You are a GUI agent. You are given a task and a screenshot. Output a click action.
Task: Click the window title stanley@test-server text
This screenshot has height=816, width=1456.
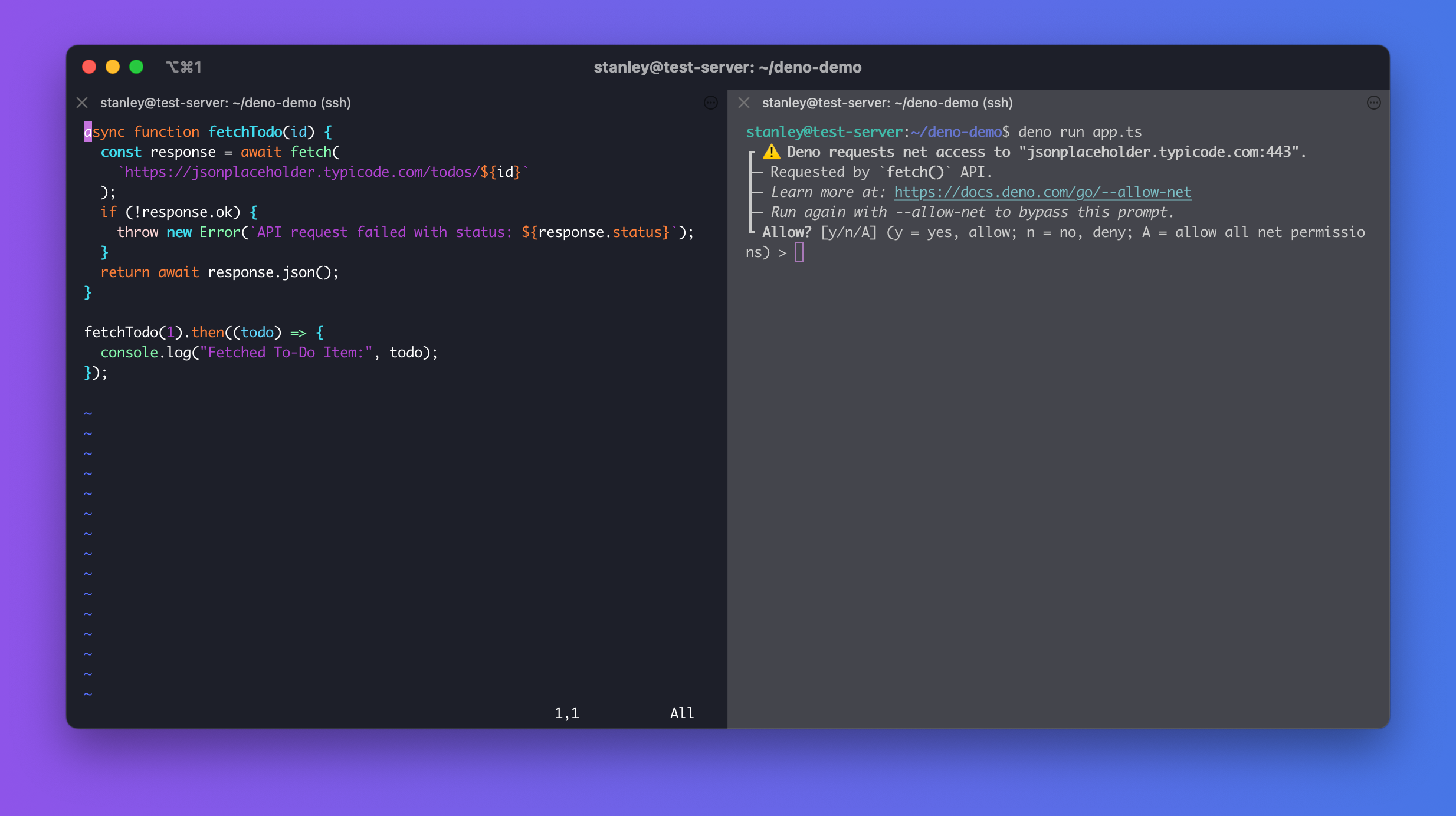click(727, 67)
